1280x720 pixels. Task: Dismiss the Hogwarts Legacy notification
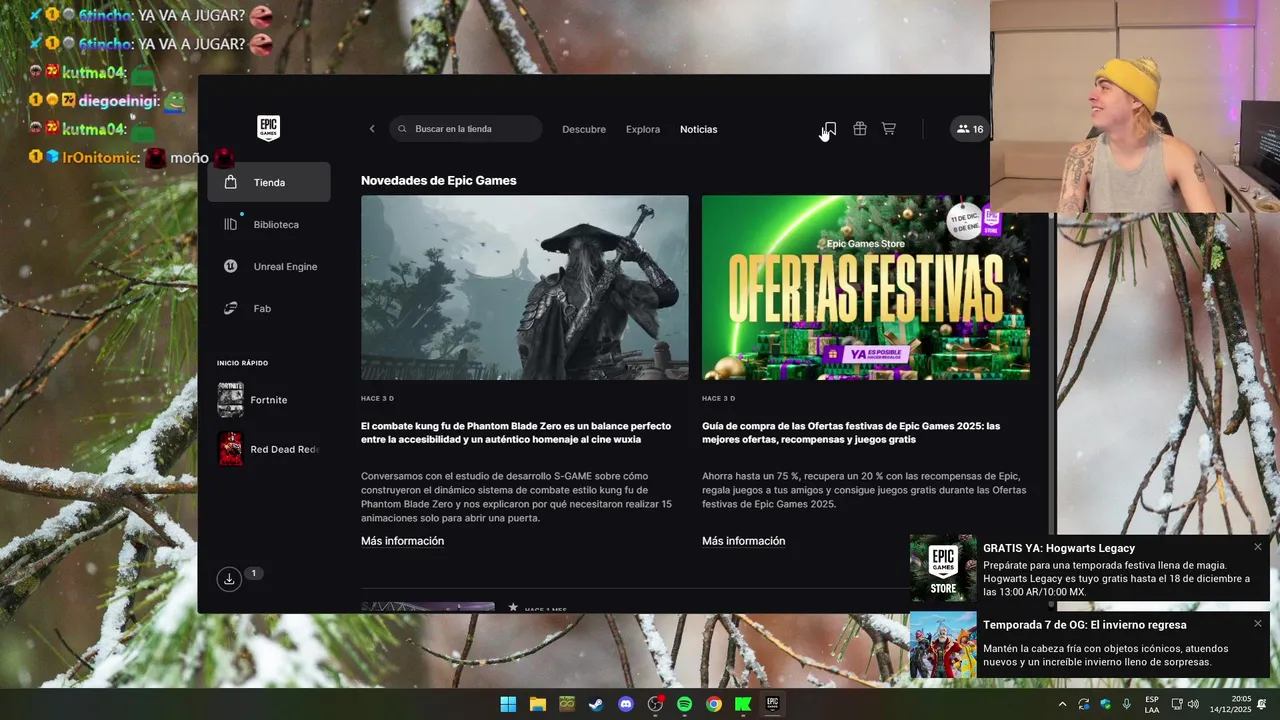point(1258,547)
